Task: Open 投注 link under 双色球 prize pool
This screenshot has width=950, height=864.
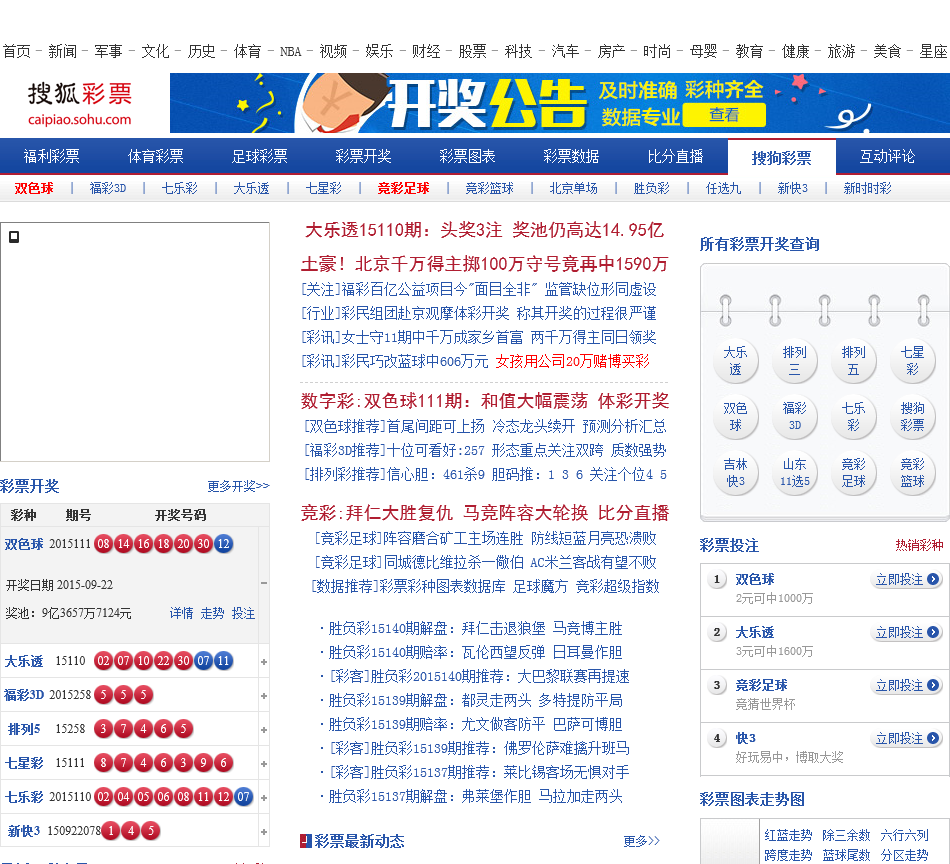Action: click(243, 613)
